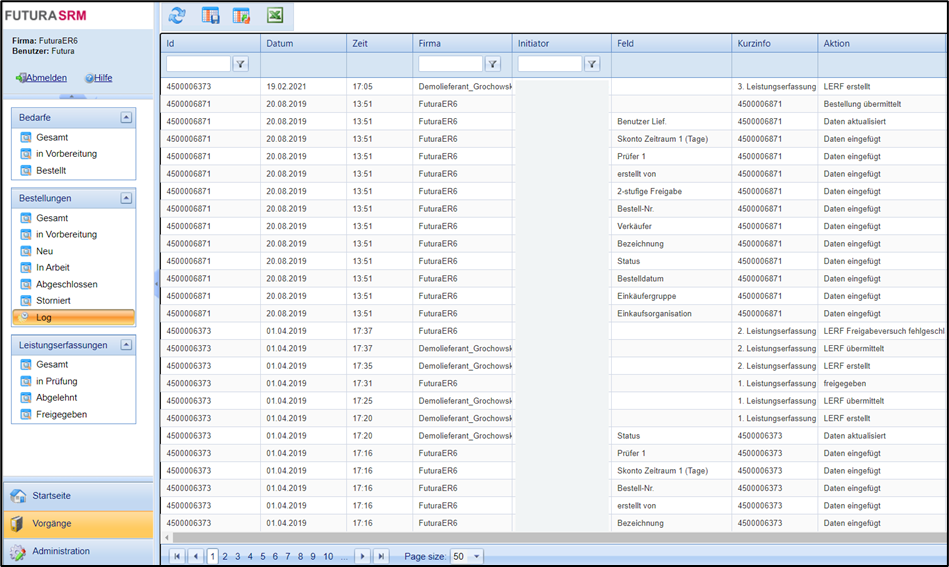Open the Administration section
This screenshot has height=567, width=949.
click(x=60, y=551)
